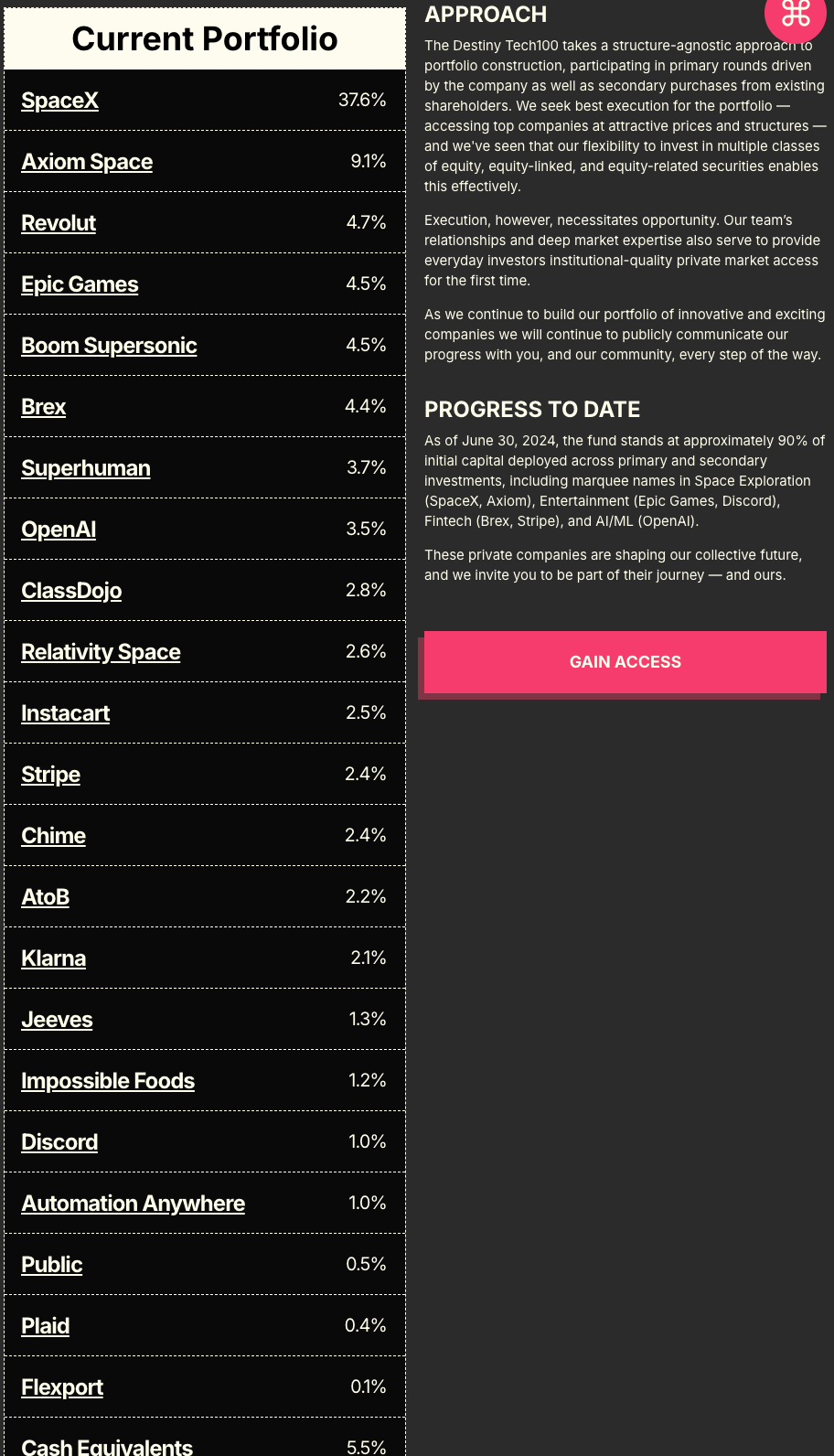
Task: View the Instacart holding link
Action: pos(65,713)
